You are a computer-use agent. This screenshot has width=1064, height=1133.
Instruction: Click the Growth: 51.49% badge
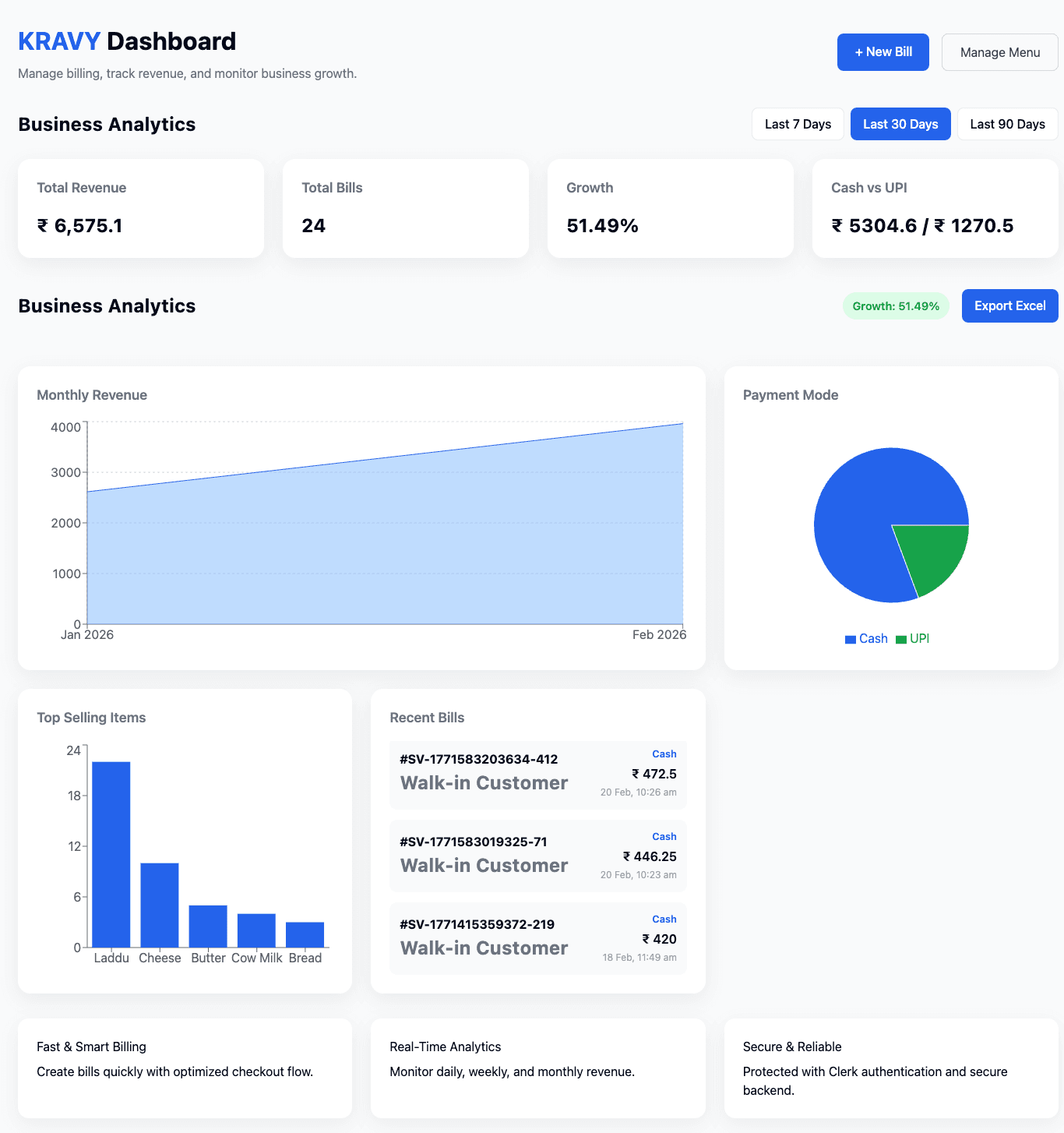coord(896,305)
